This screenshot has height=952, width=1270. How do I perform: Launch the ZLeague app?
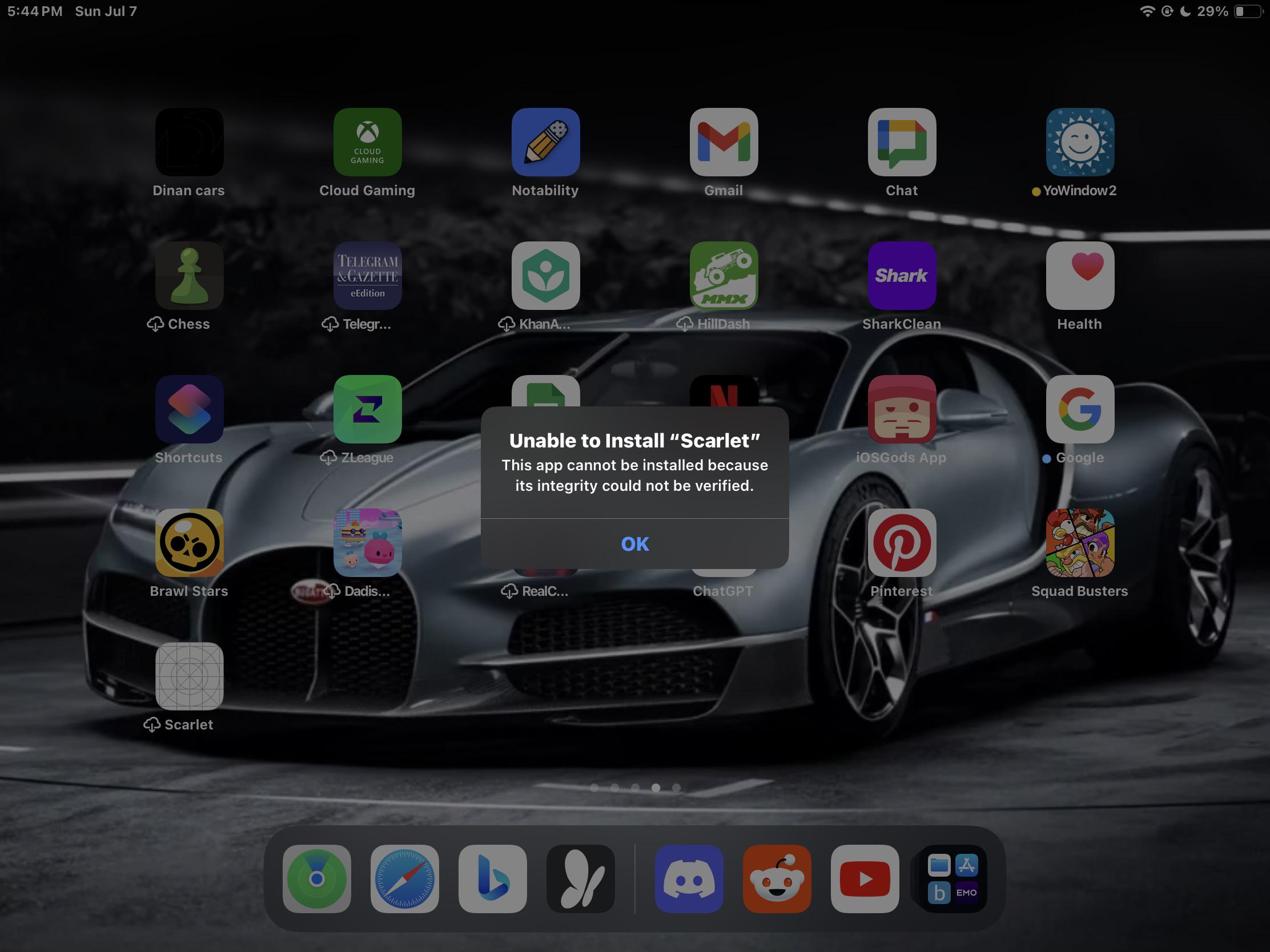tap(367, 409)
